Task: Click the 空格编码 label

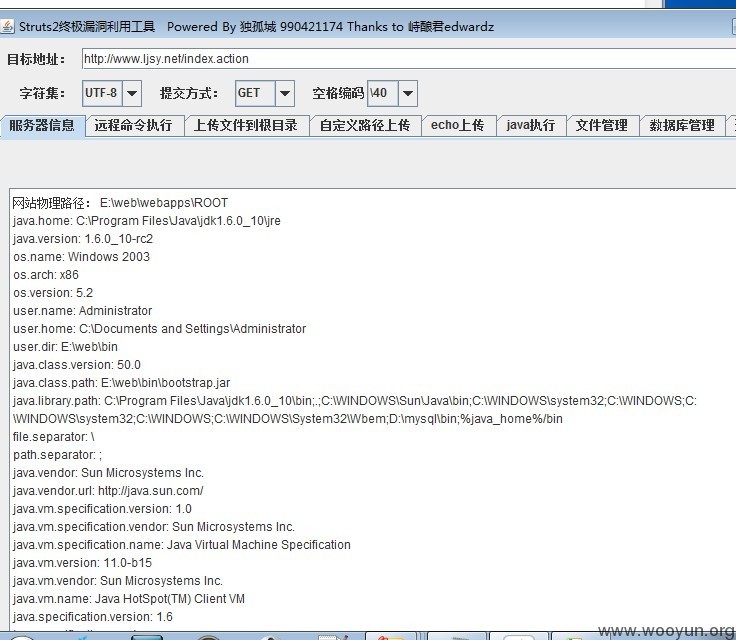Action: [x=338, y=93]
